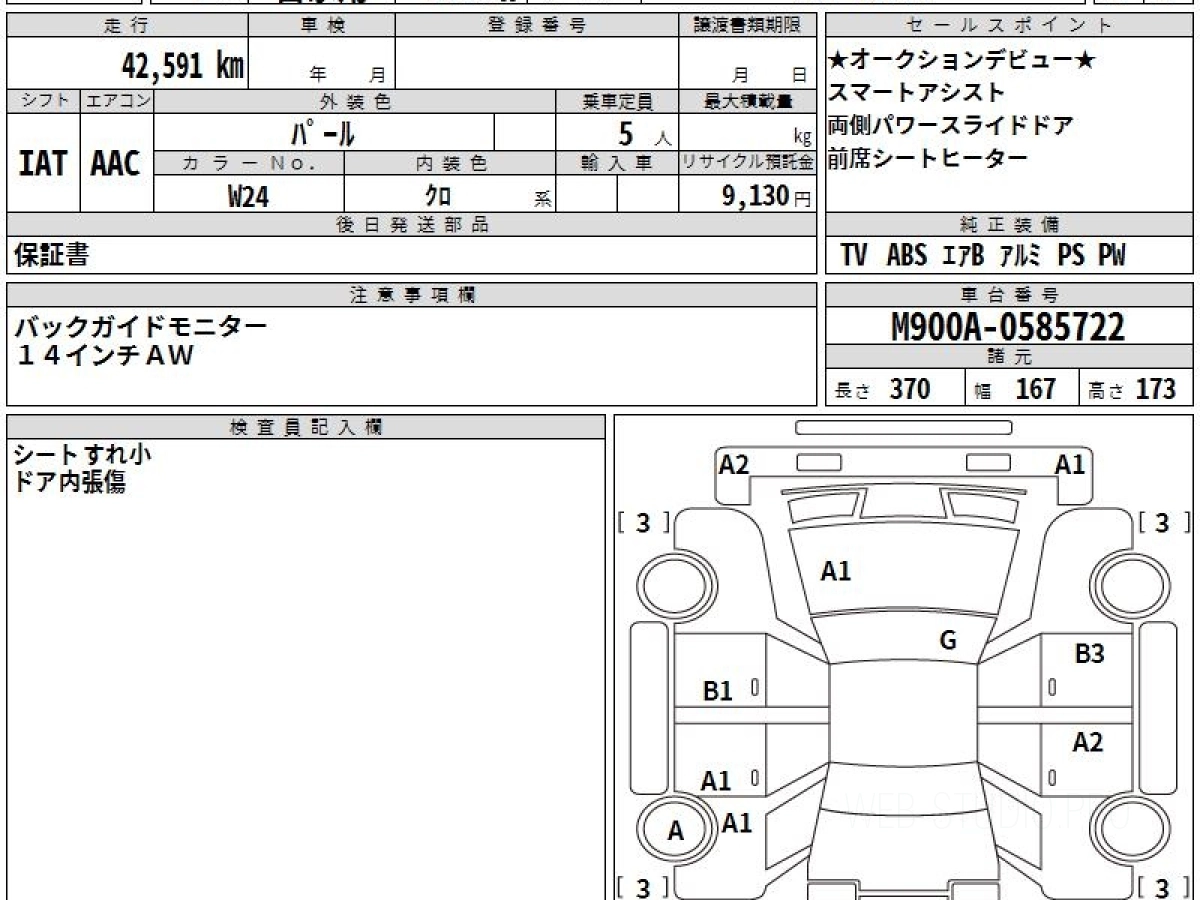Click the B3 mark on the car diagram

1089,655
